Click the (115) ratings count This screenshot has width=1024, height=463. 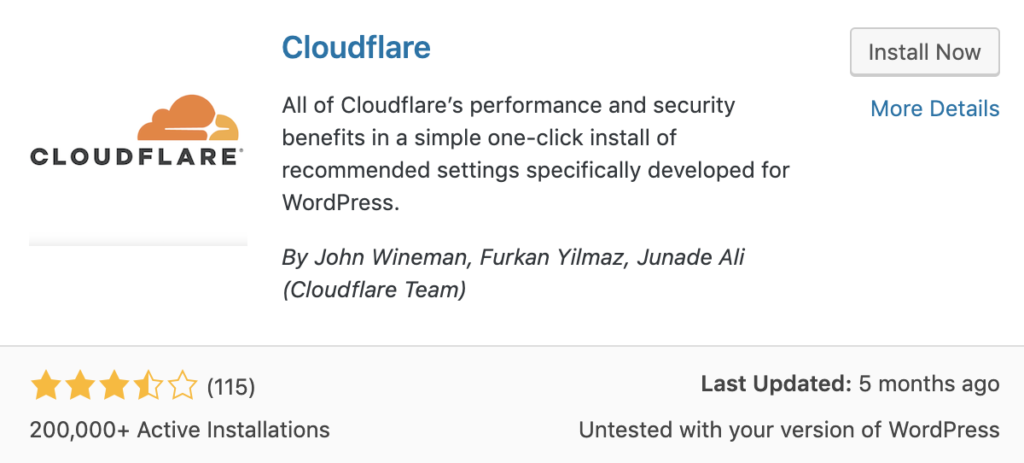[231, 387]
